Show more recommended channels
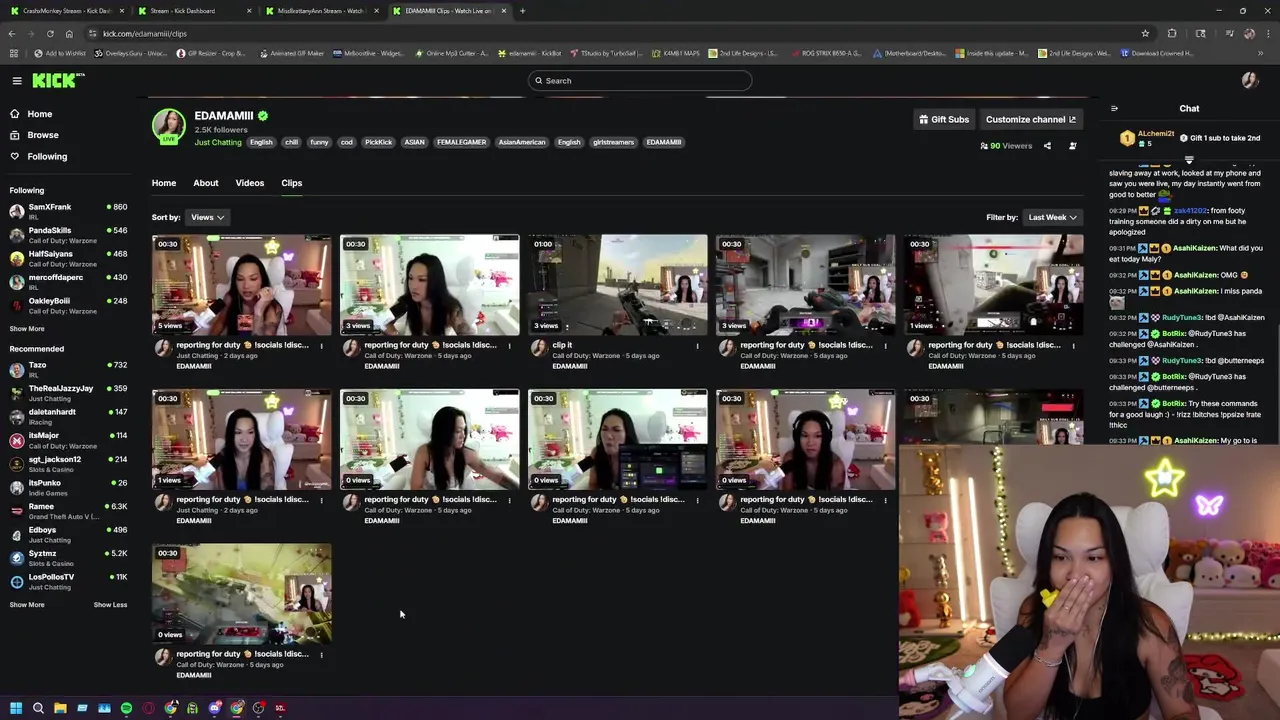 [27, 605]
